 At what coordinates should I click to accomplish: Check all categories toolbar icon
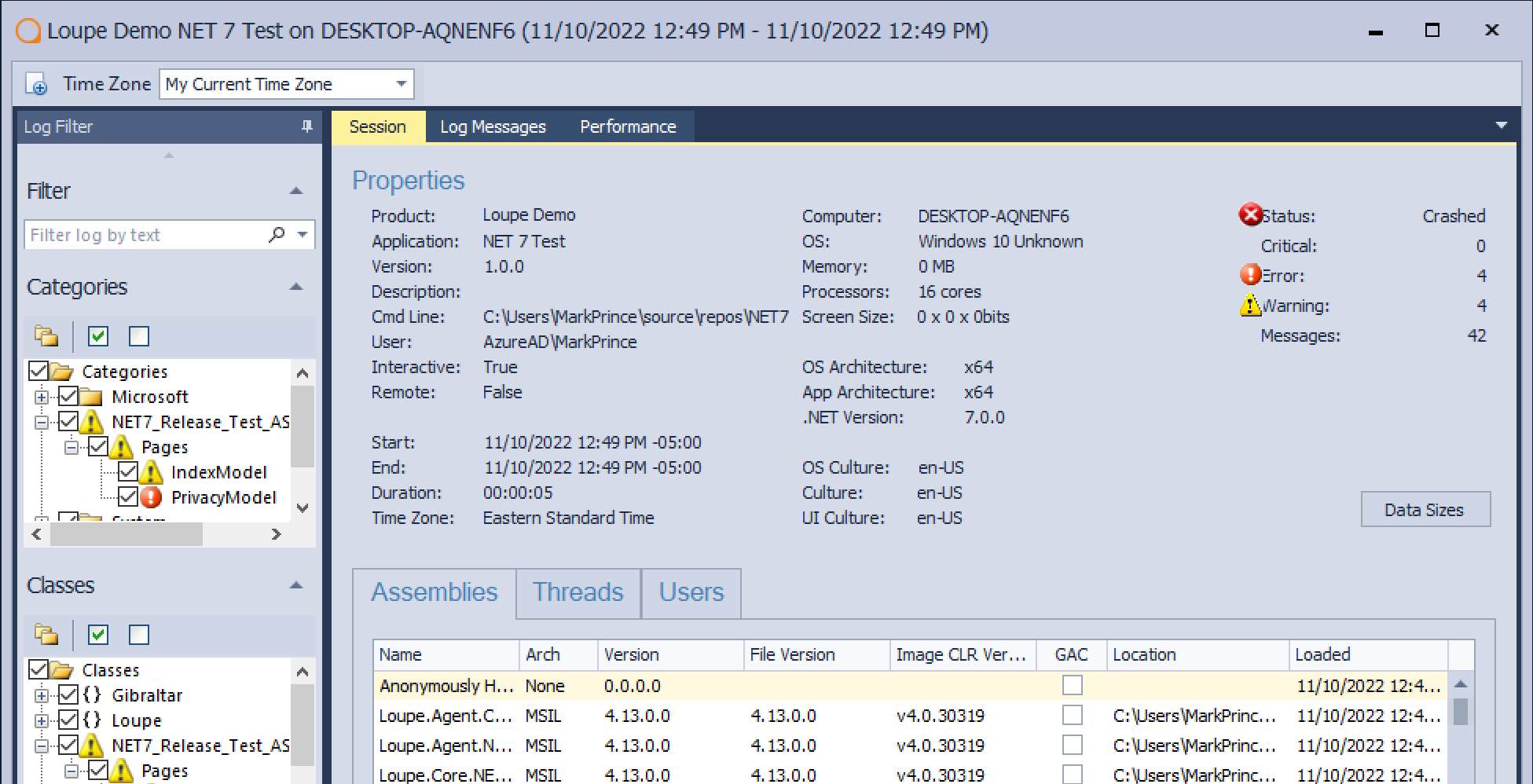point(98,336)
